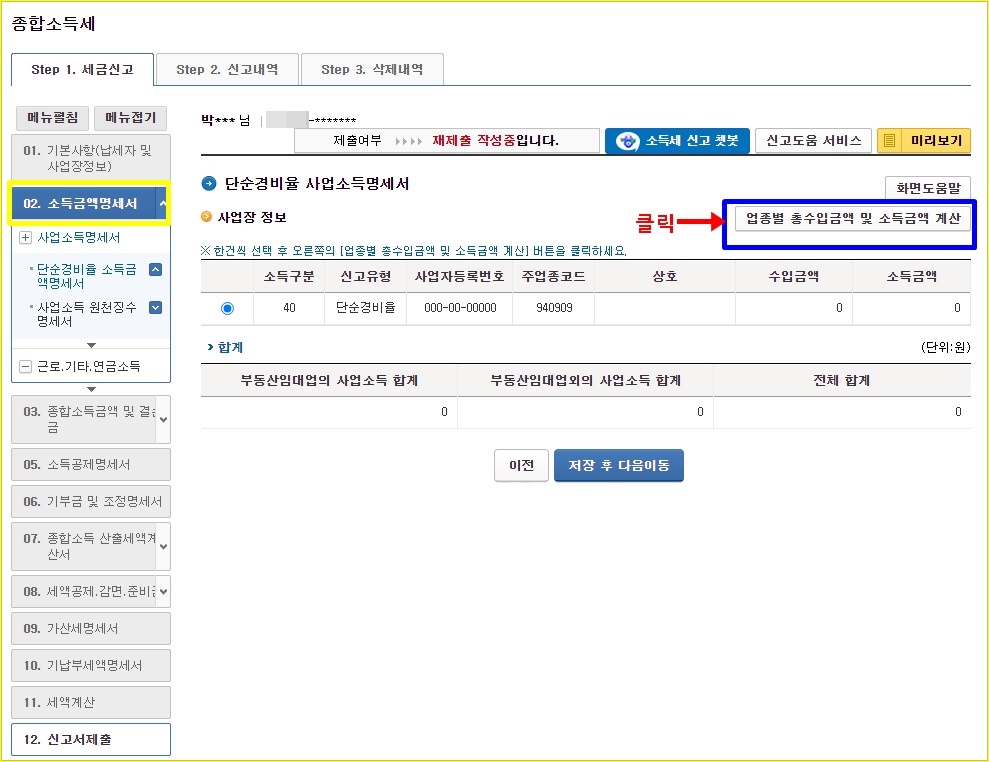Click the 소득세 신고 챗봇 button
Image resolution: width=989 pixels, height=762 pixels.
pyautogui.click(x=677, y=141)
